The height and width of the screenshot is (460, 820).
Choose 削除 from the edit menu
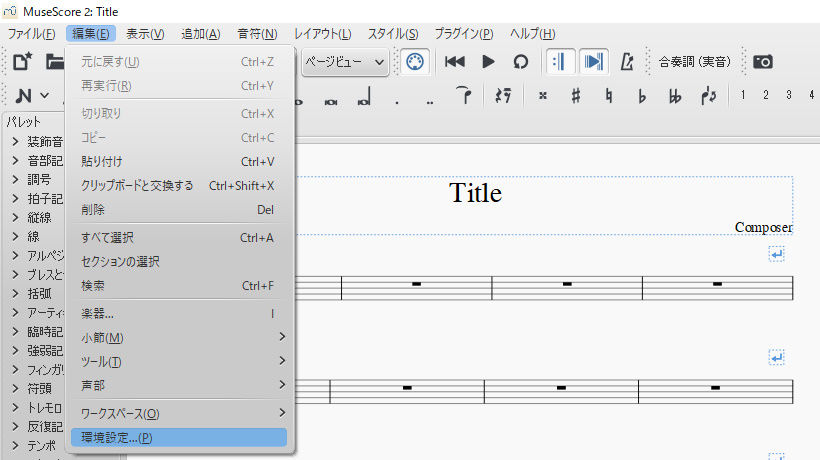pos(178,210)
